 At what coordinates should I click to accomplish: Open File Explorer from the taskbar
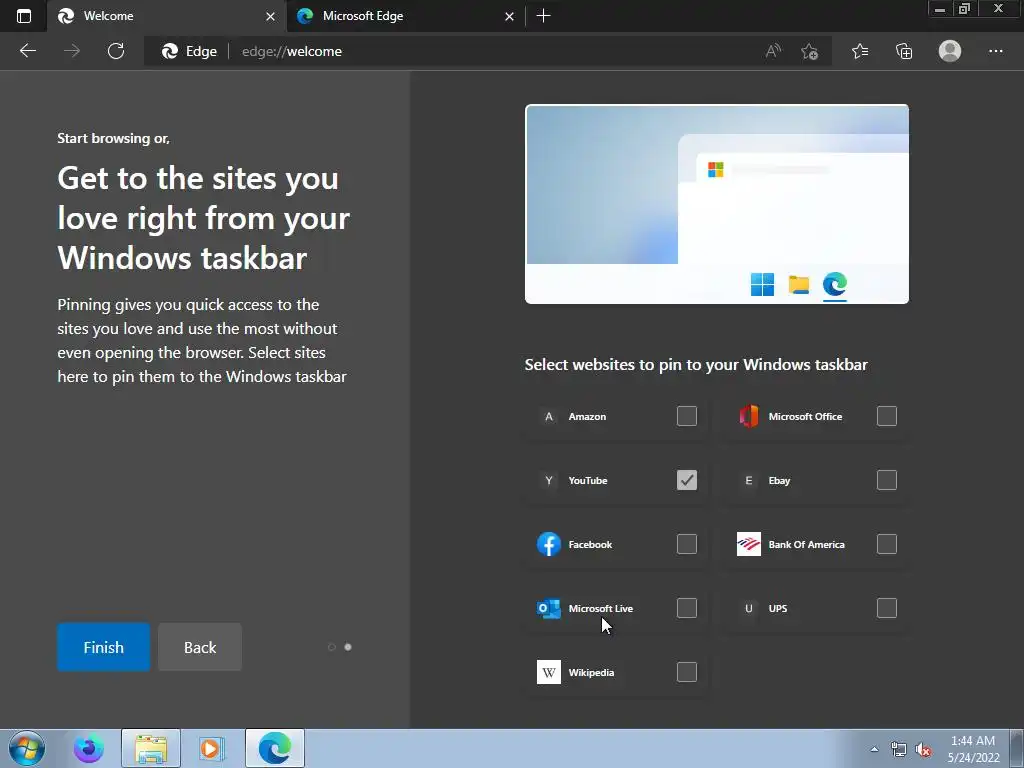[151, 748]
